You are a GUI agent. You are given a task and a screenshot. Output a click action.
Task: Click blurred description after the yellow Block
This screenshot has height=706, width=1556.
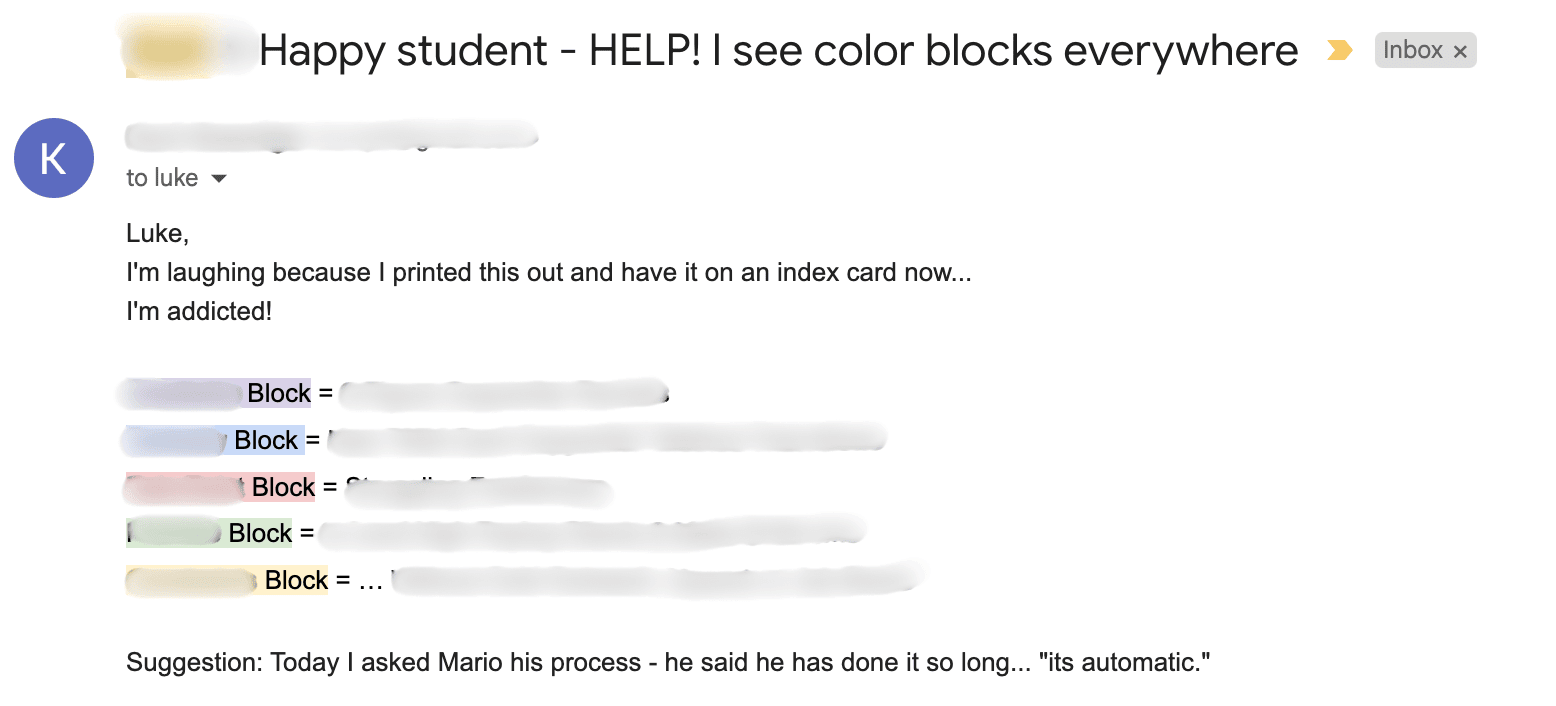coord(656,580)
